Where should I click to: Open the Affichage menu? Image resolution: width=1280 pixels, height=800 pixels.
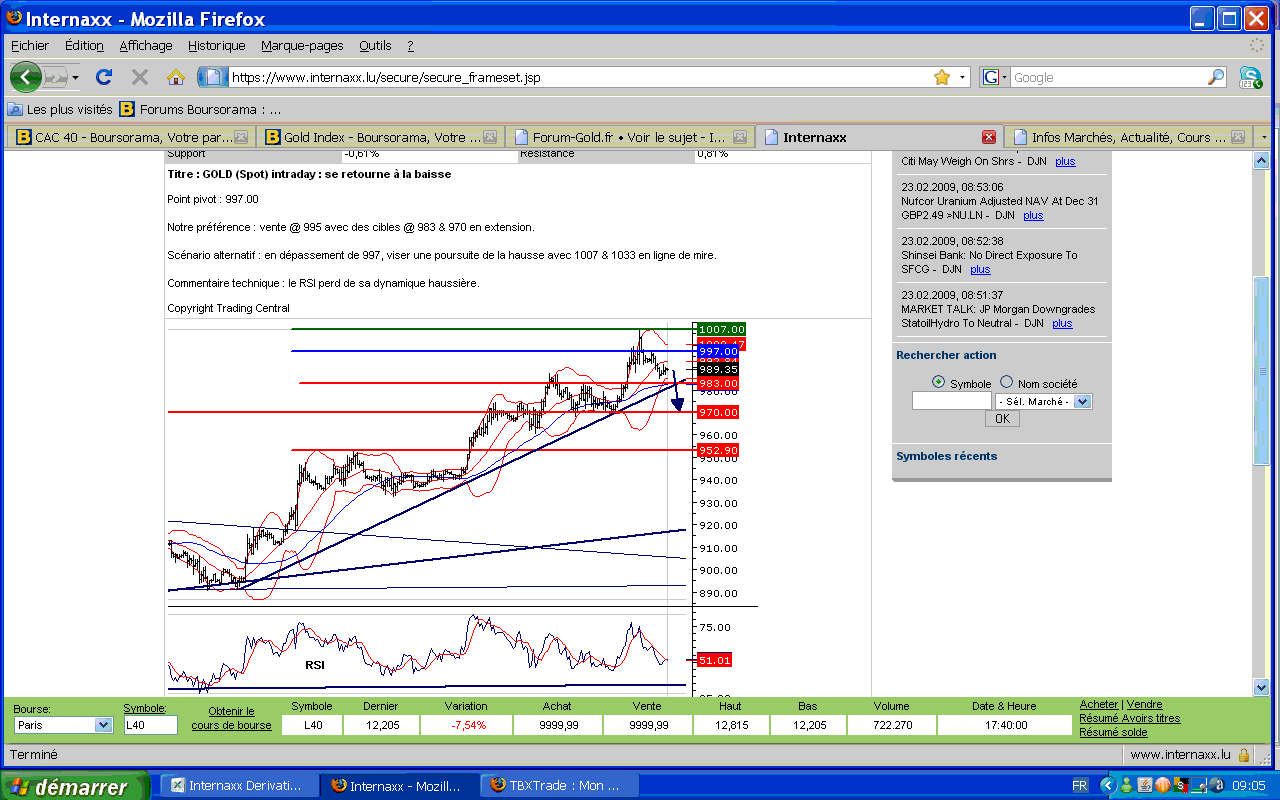tap(146, 45)
